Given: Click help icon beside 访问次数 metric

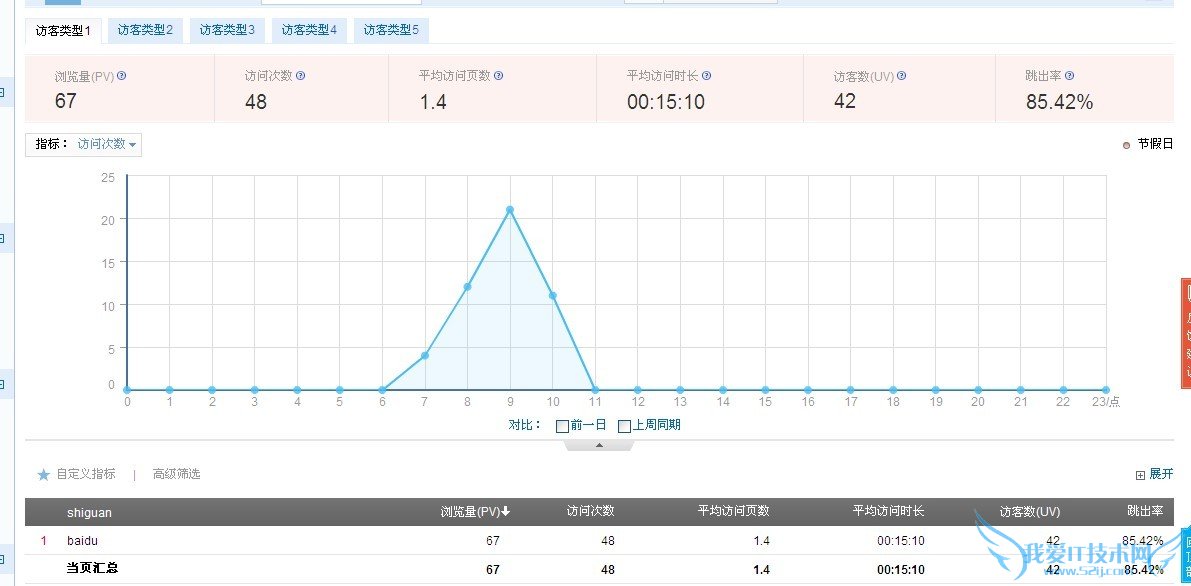Looking at the screenshot, I should 301,76.
